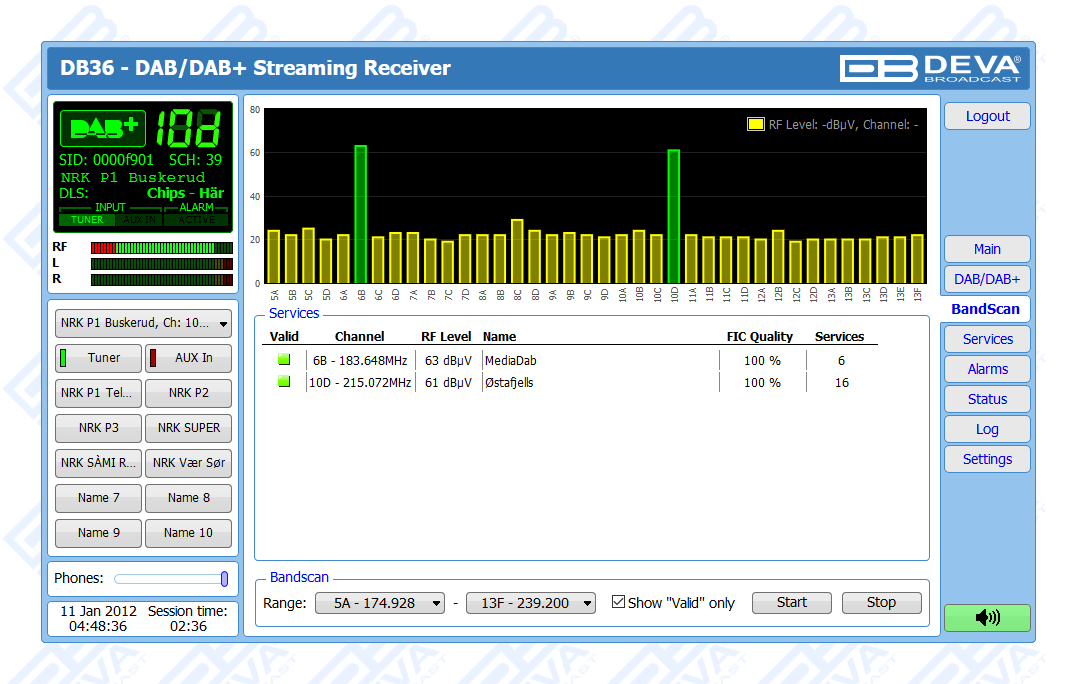Open the Services tab
This screenshot has width=1077, height=684.
[x=987, y=339]
